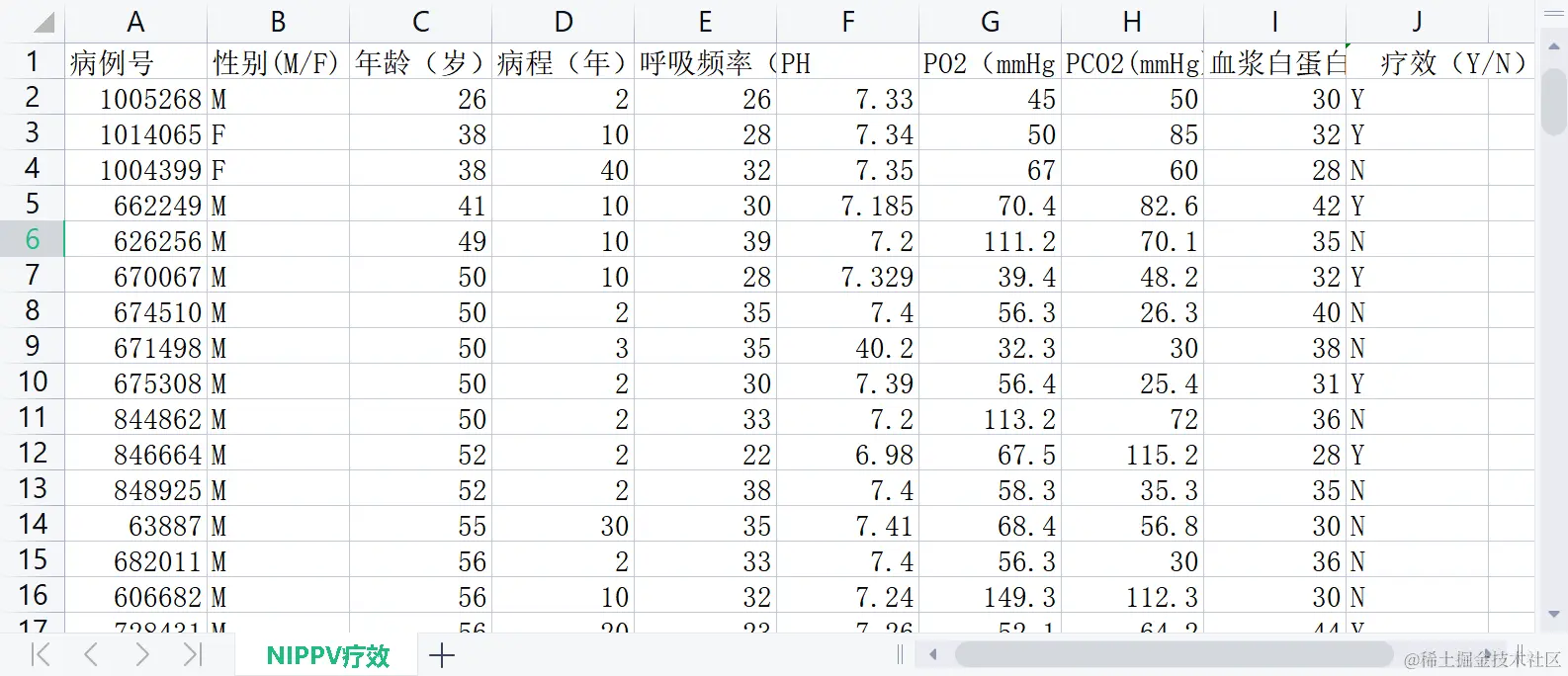The image size is (1568, 676).
Task: Select column I header
Action: [1275, 22]
